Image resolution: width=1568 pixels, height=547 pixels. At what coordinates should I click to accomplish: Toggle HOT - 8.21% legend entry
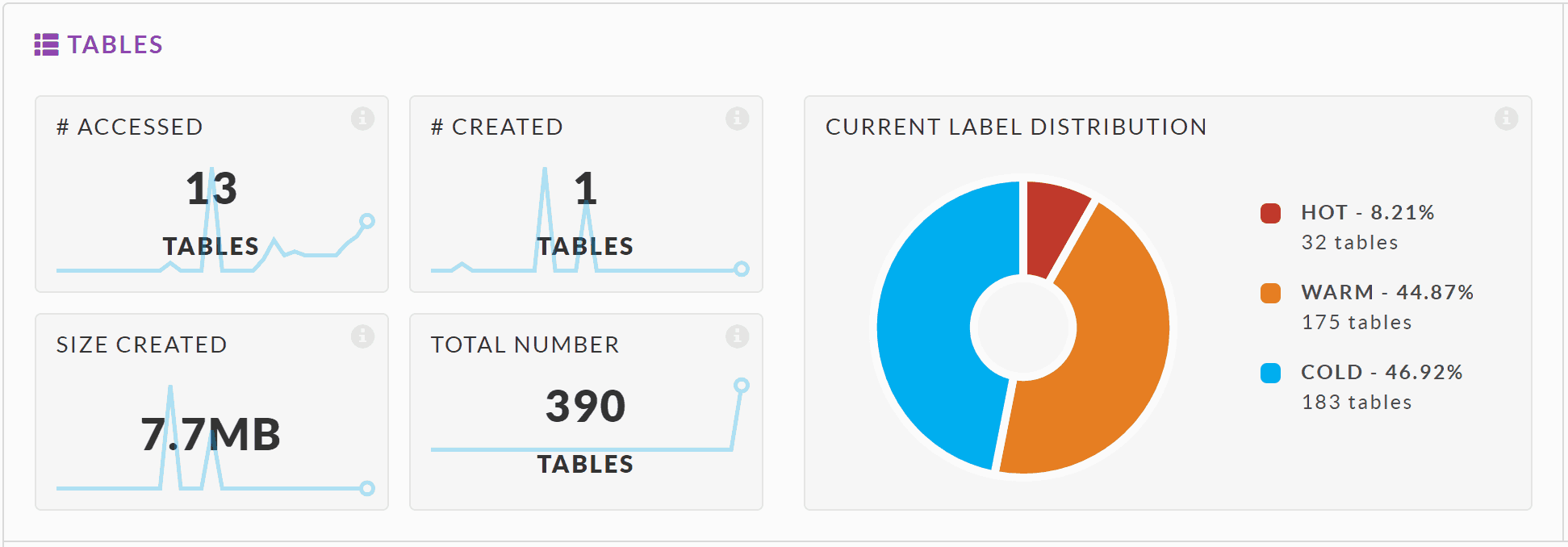coord(1367,213)
